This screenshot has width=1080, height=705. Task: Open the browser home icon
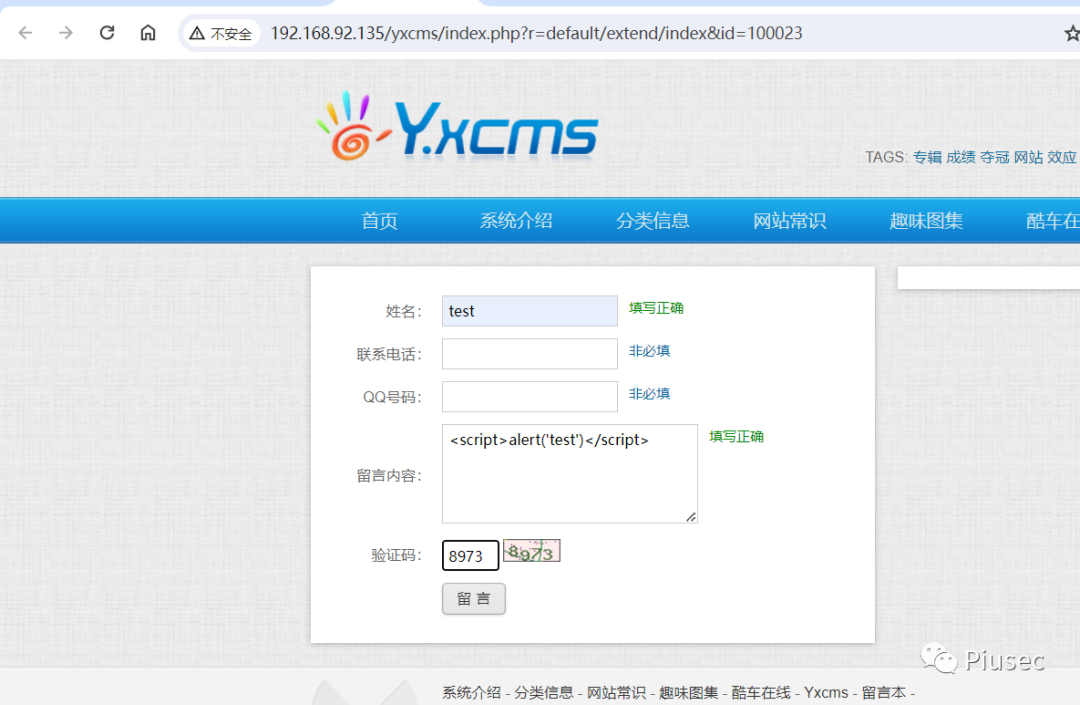pos(148,33)
